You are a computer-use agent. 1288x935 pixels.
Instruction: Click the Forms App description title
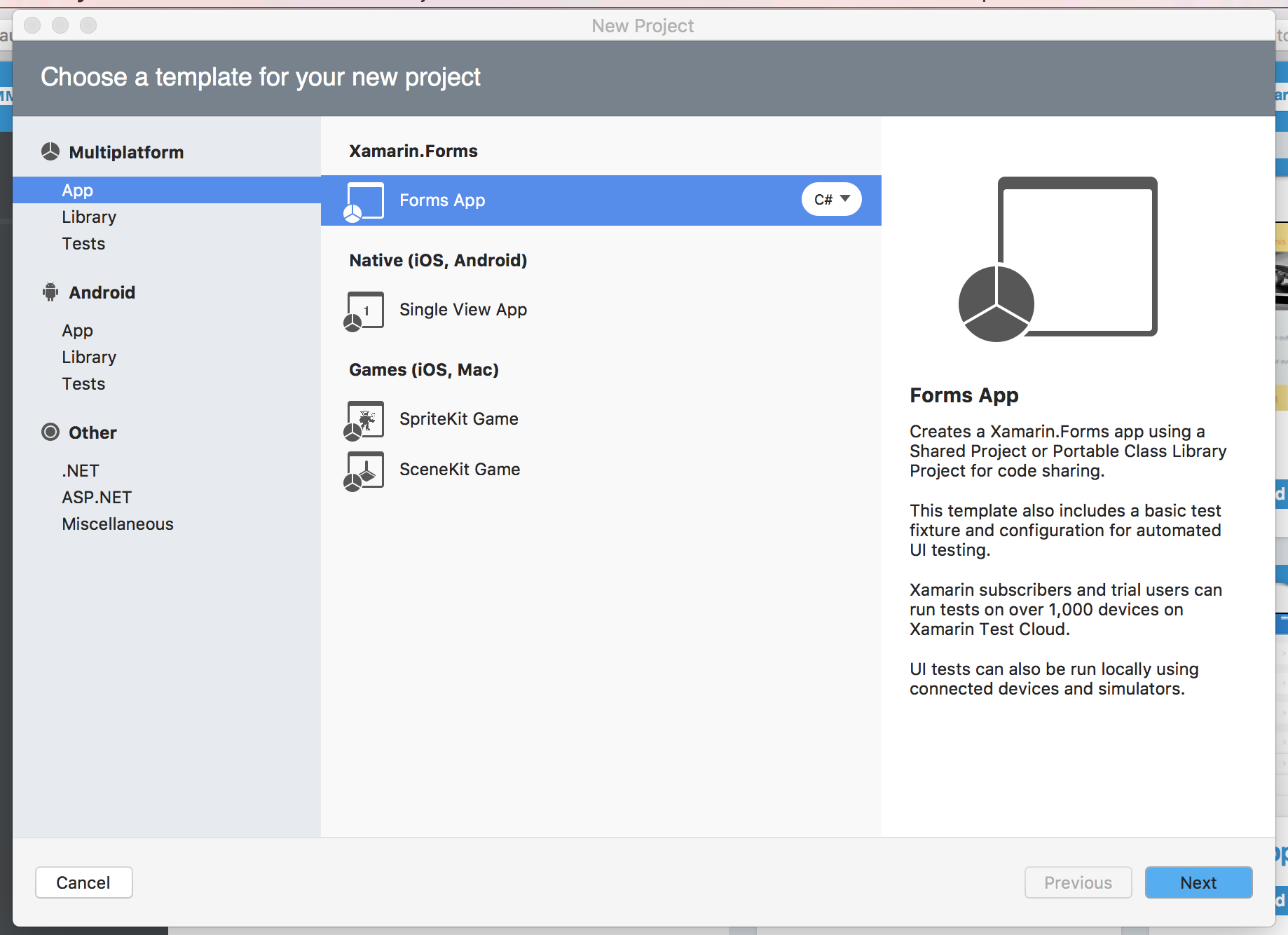[x=964, y=395]
